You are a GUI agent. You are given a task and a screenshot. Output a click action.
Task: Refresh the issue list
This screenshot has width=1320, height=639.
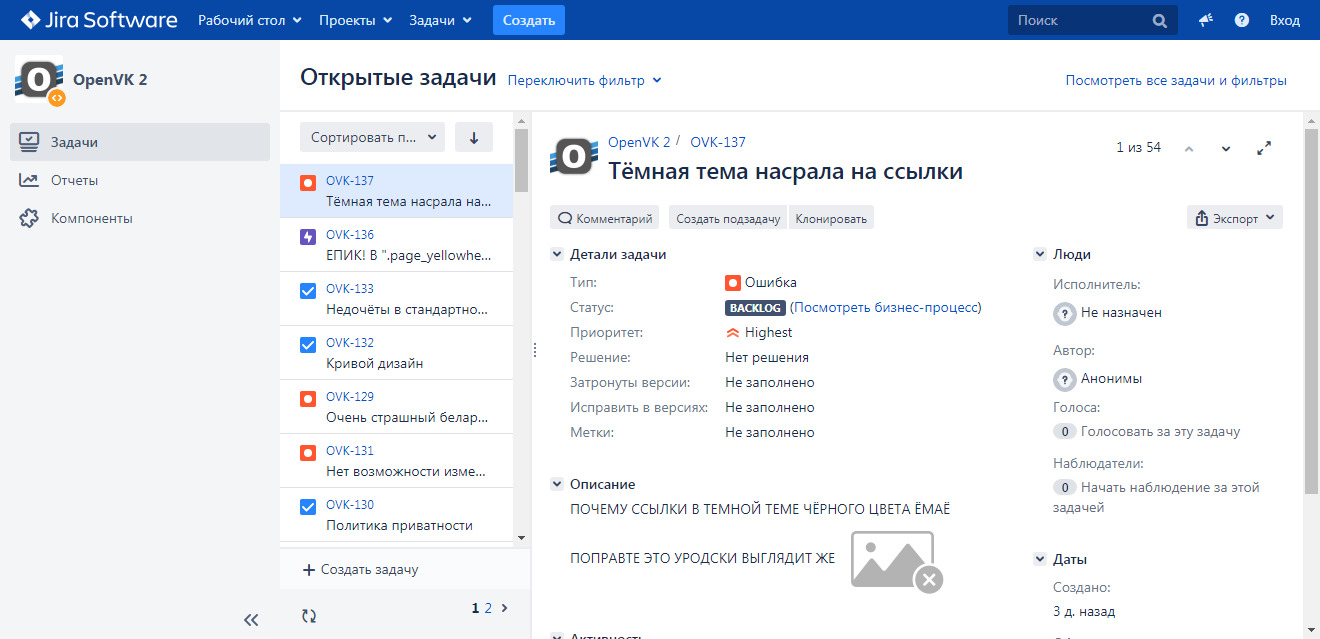tap(309, 616)
